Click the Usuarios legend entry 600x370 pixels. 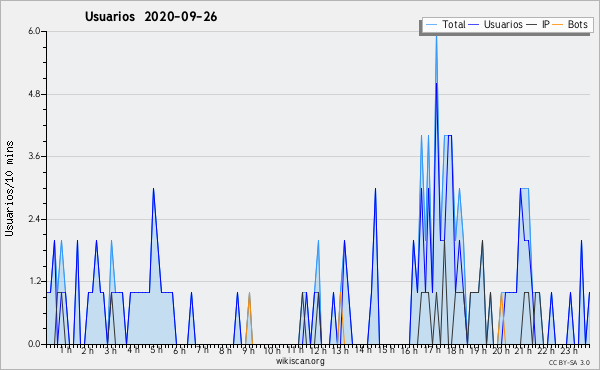pyautogui.click(x=496, y=24)
